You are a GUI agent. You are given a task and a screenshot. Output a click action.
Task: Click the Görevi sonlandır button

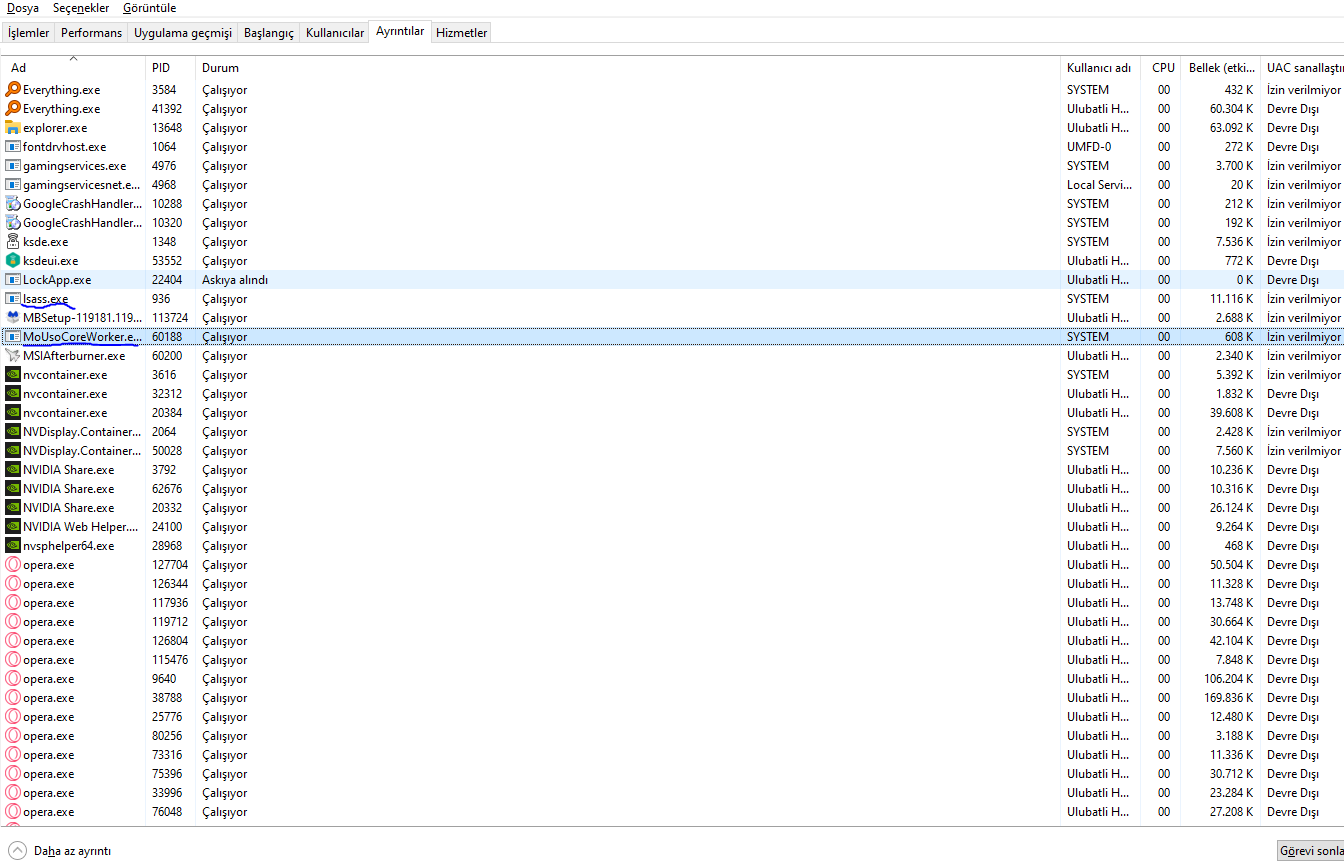(x=1311, y=851)
